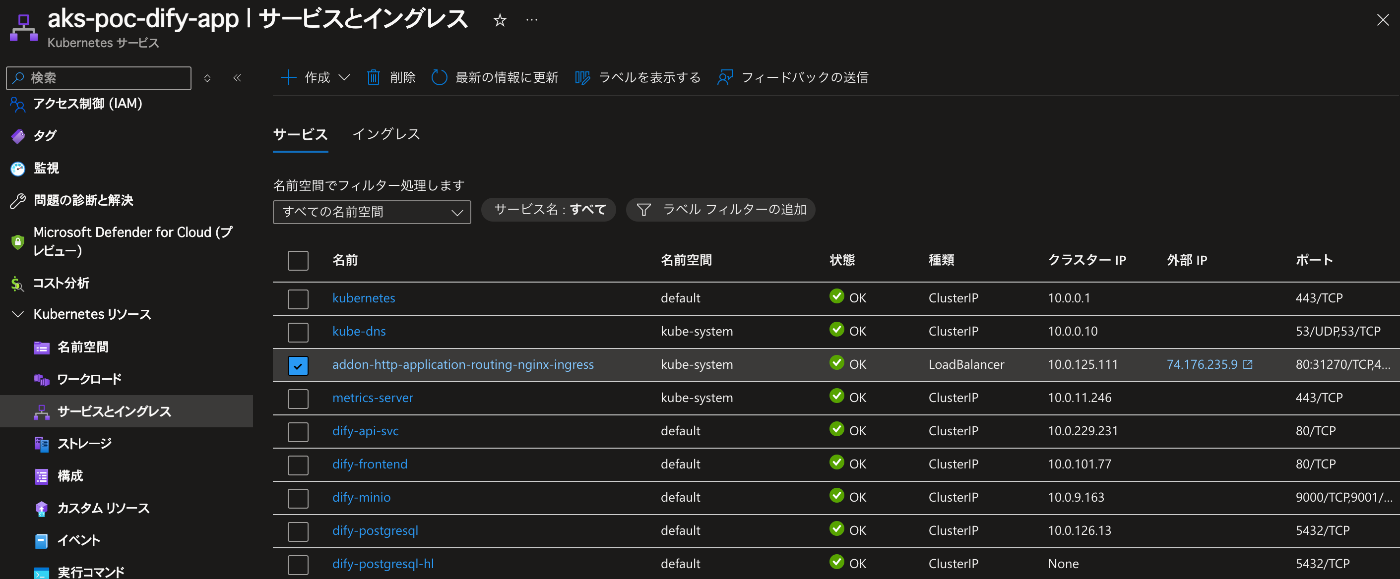Viewport: 1400px width, 579px height.
Task: Click the label filter funnel icon
Action: (x=644, y=210)
